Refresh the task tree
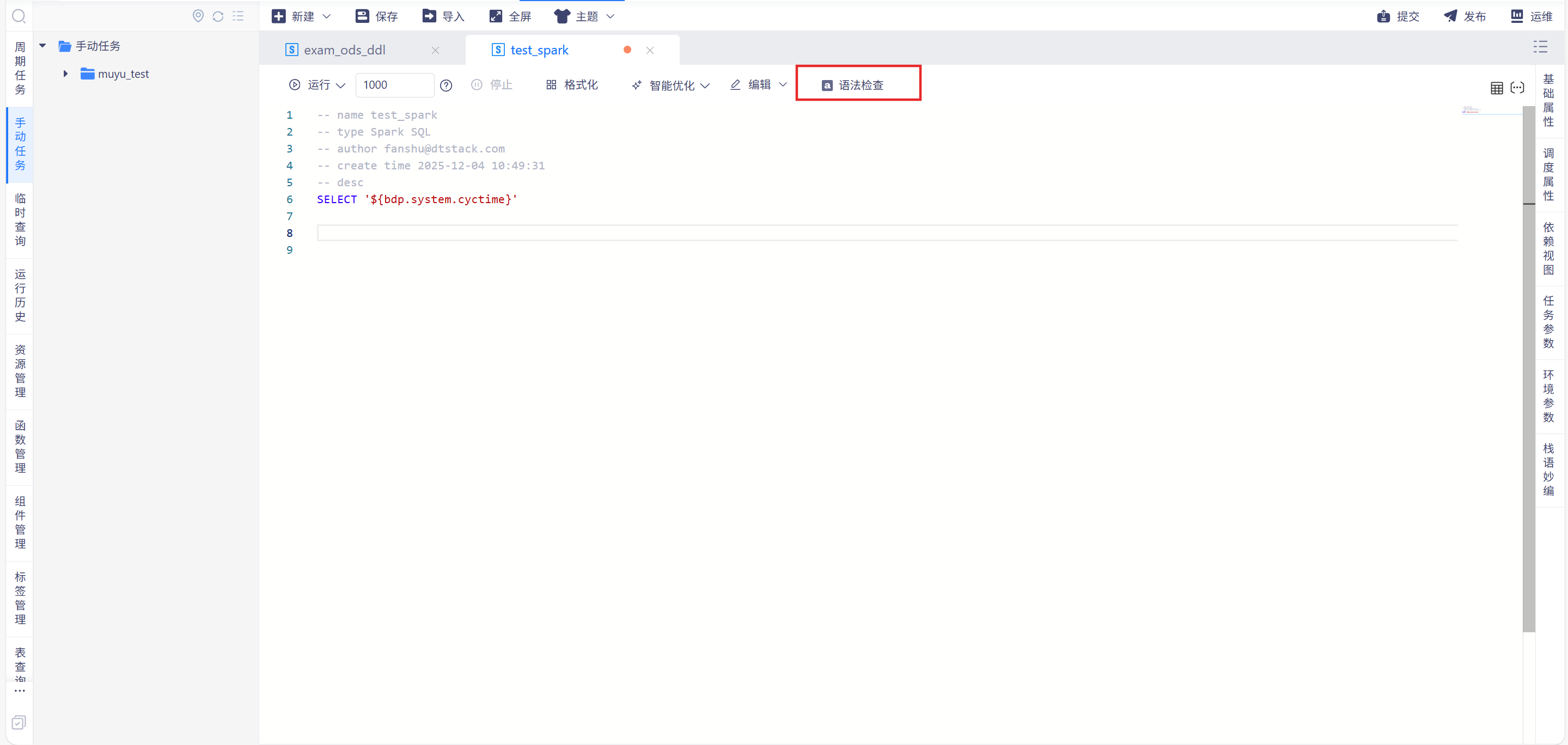Viewport: 1568px width, 745px height. click(218, 16)
